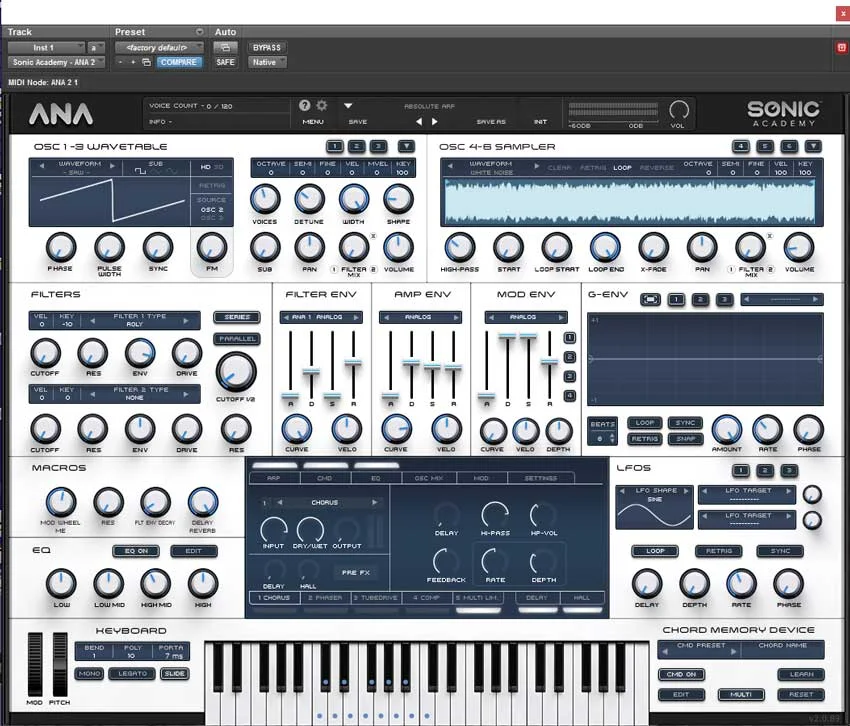
Task: Click the SAVE AS button
Action: pos(491,122)
